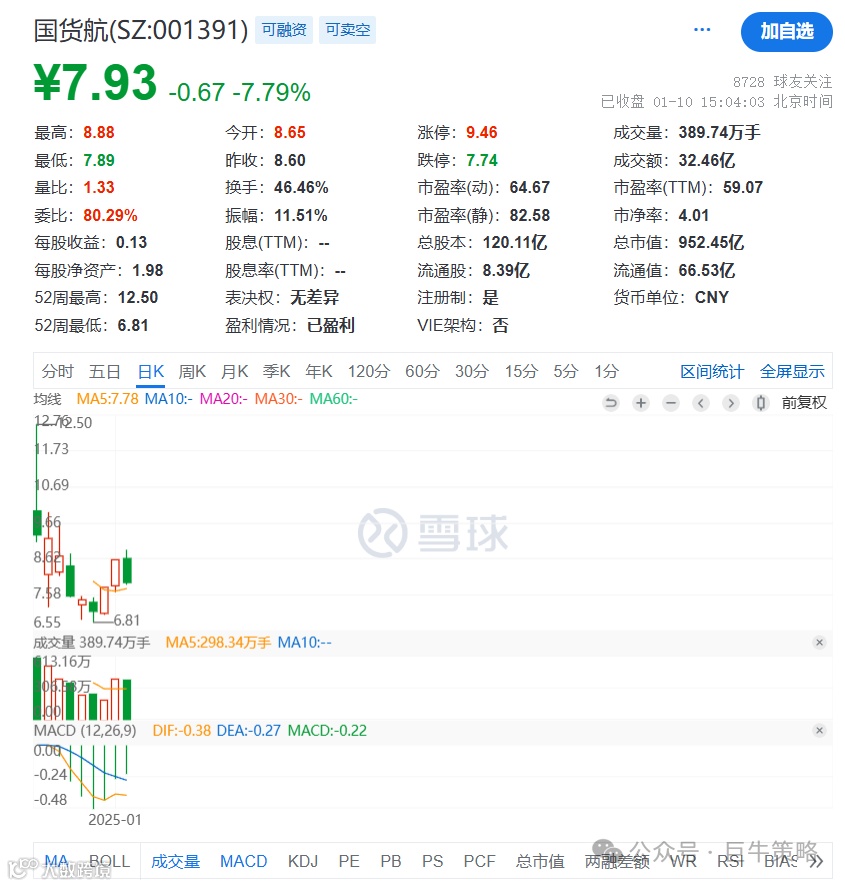The image size is (845, 886).
Task: Click the 成交量 389.74万手 value
Action: coord(720,132)
